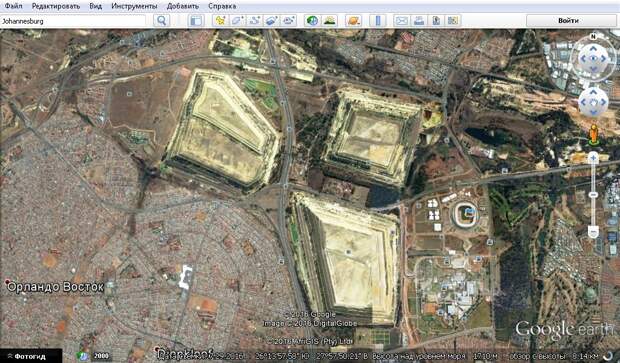Toggle sunlight across the landscape
This screenshot has width=620, height=363.
coord(329,21)
